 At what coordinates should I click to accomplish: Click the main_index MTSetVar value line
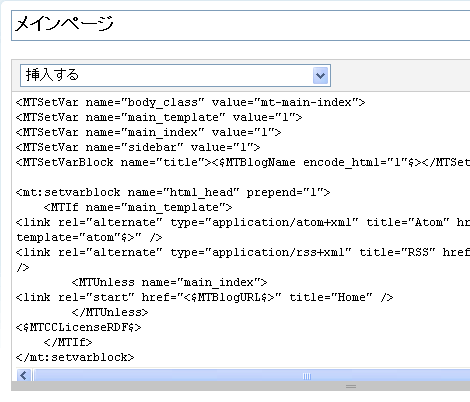(148, 132)
